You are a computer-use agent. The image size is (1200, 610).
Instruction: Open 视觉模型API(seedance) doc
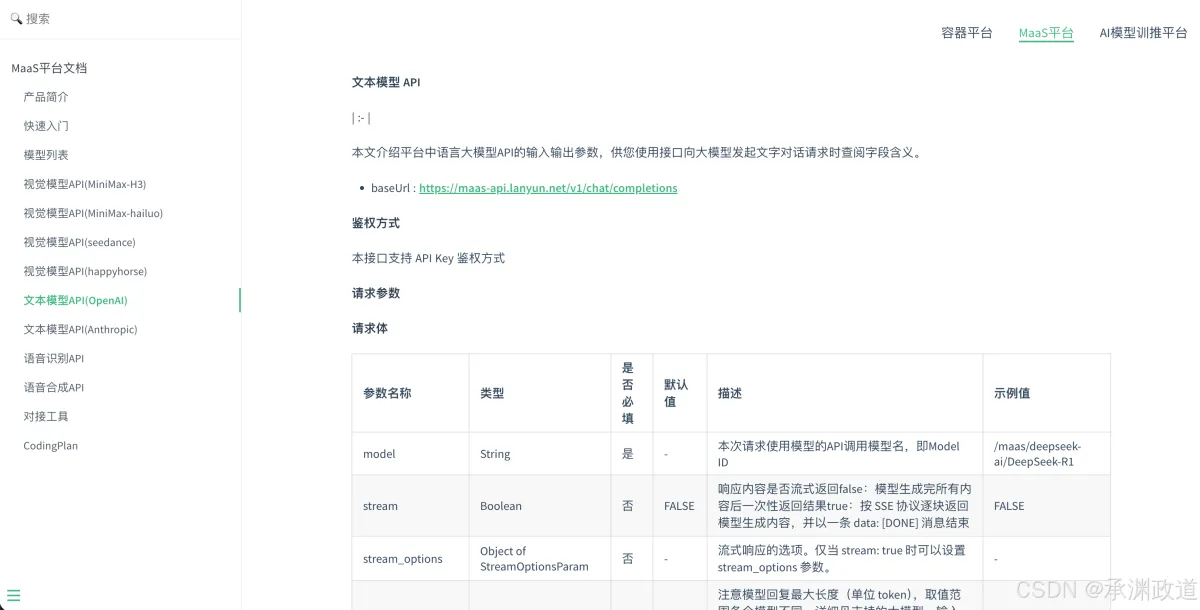[80, 242]
